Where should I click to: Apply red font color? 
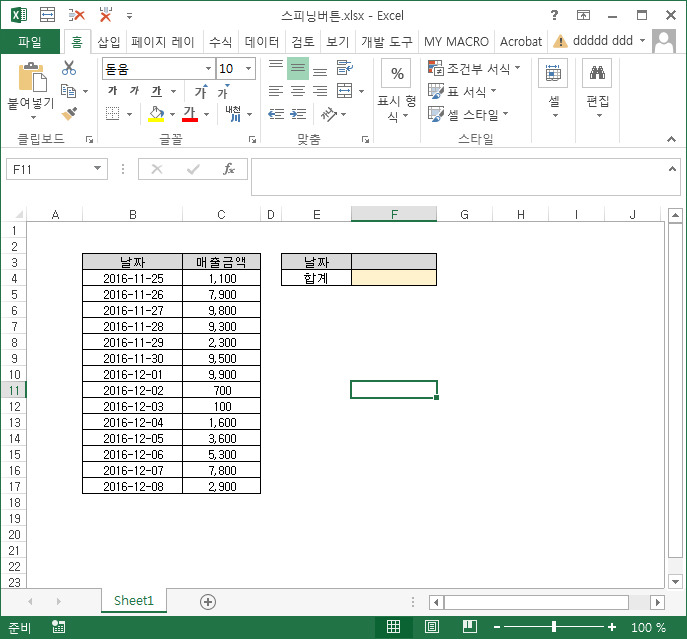tap(190, 114)
